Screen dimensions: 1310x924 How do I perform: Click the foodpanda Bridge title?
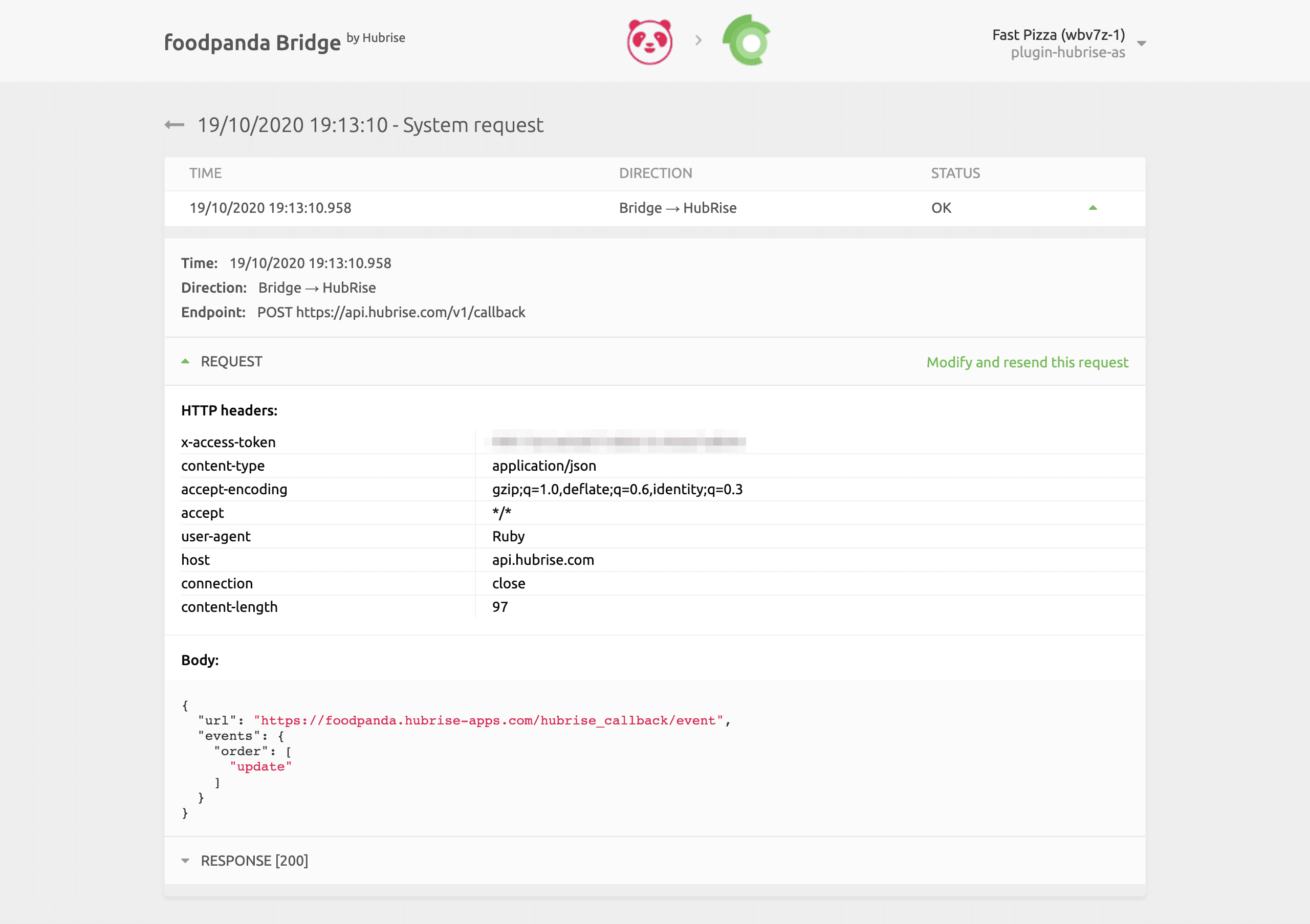tap(252, 42)
